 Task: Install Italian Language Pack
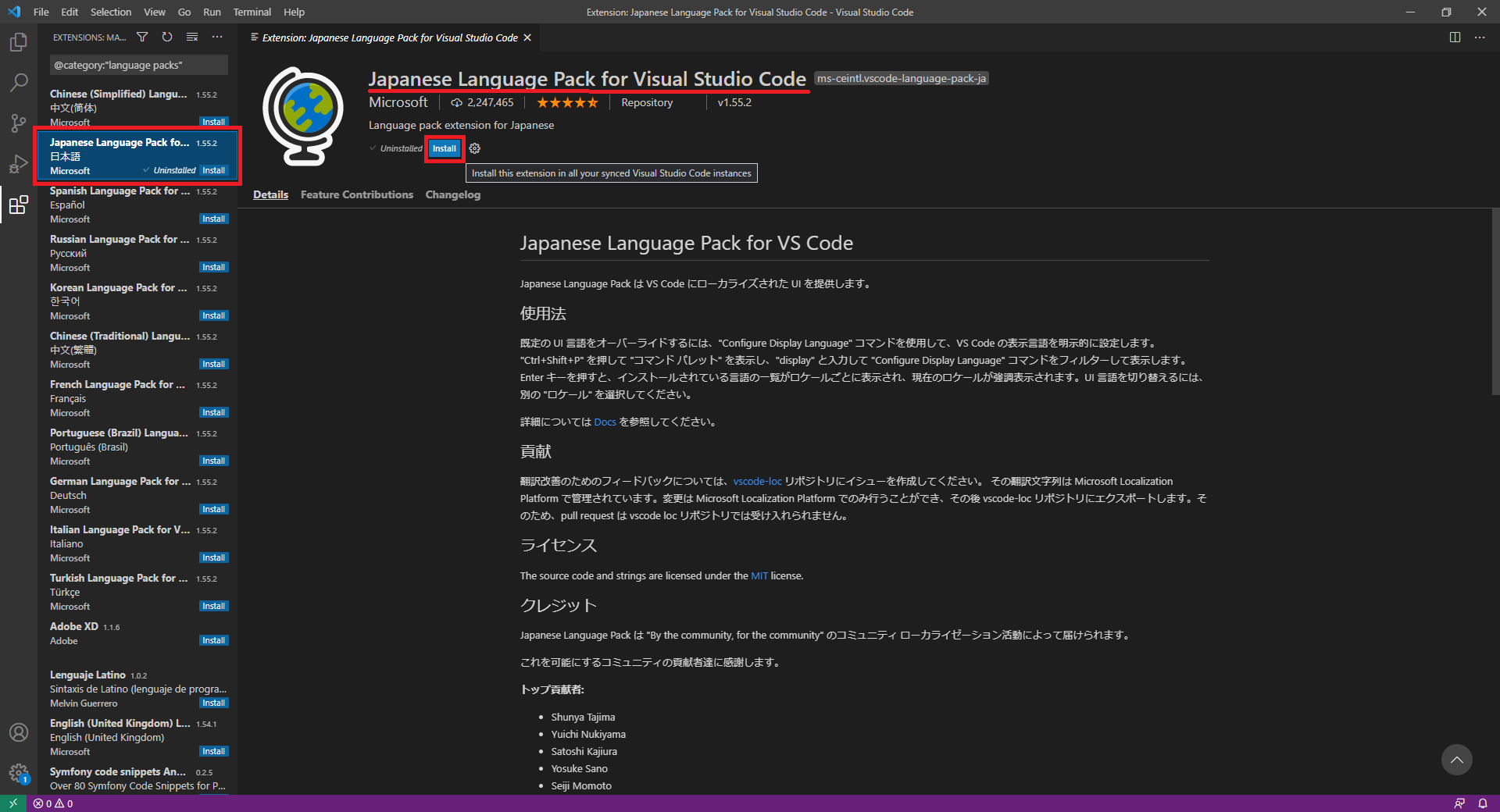[x=213, y=557]
